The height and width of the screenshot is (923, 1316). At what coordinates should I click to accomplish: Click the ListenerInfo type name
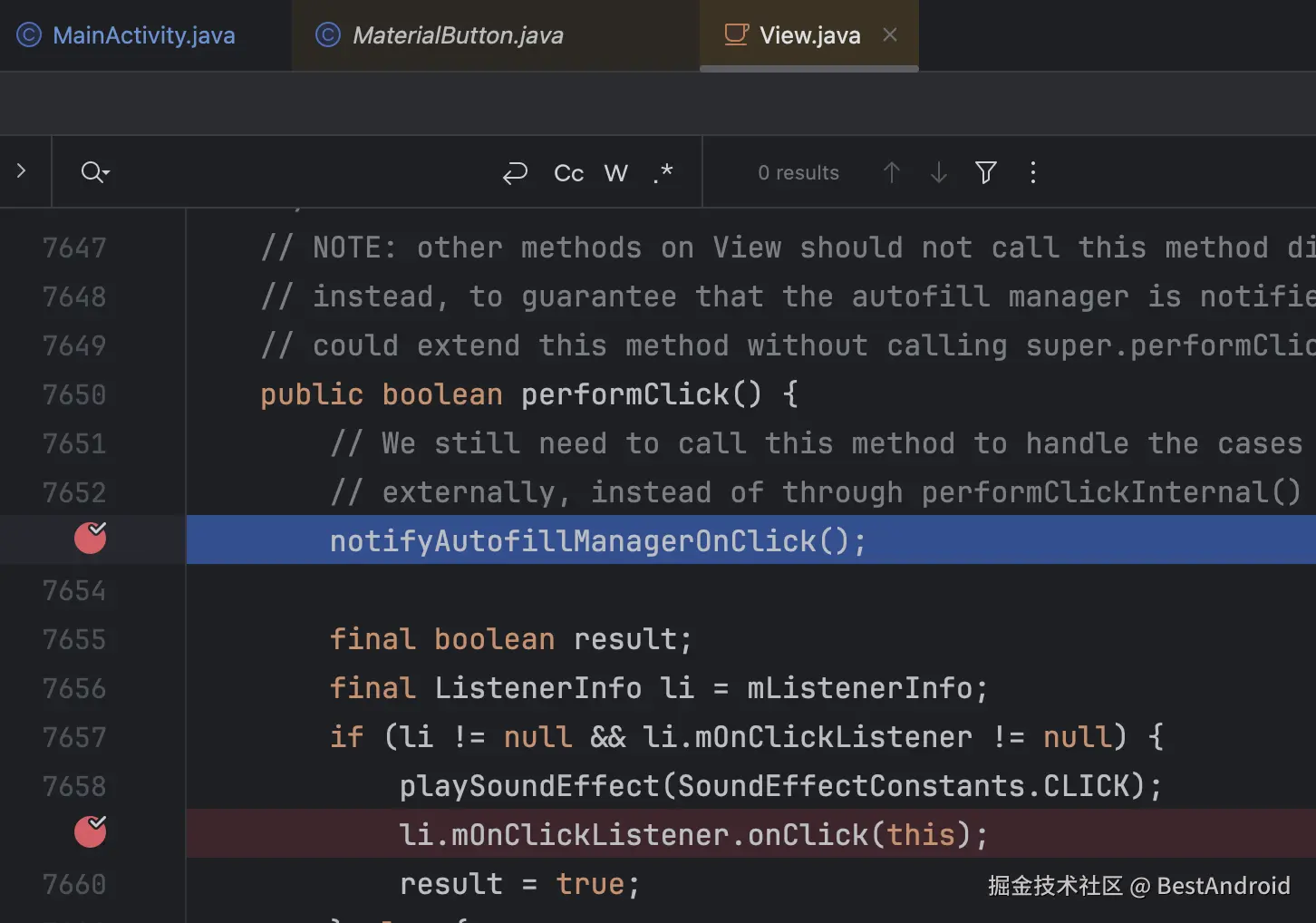(538, 688)
